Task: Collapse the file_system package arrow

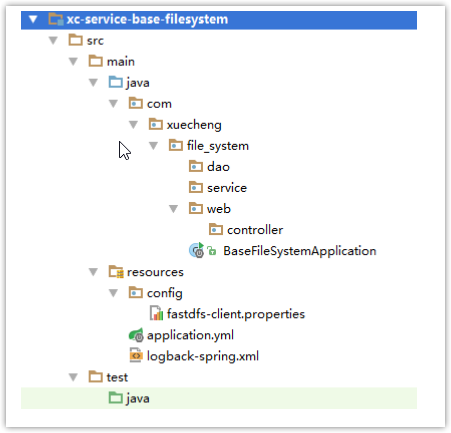Action: pyautogui.click(x=153, y=146)
